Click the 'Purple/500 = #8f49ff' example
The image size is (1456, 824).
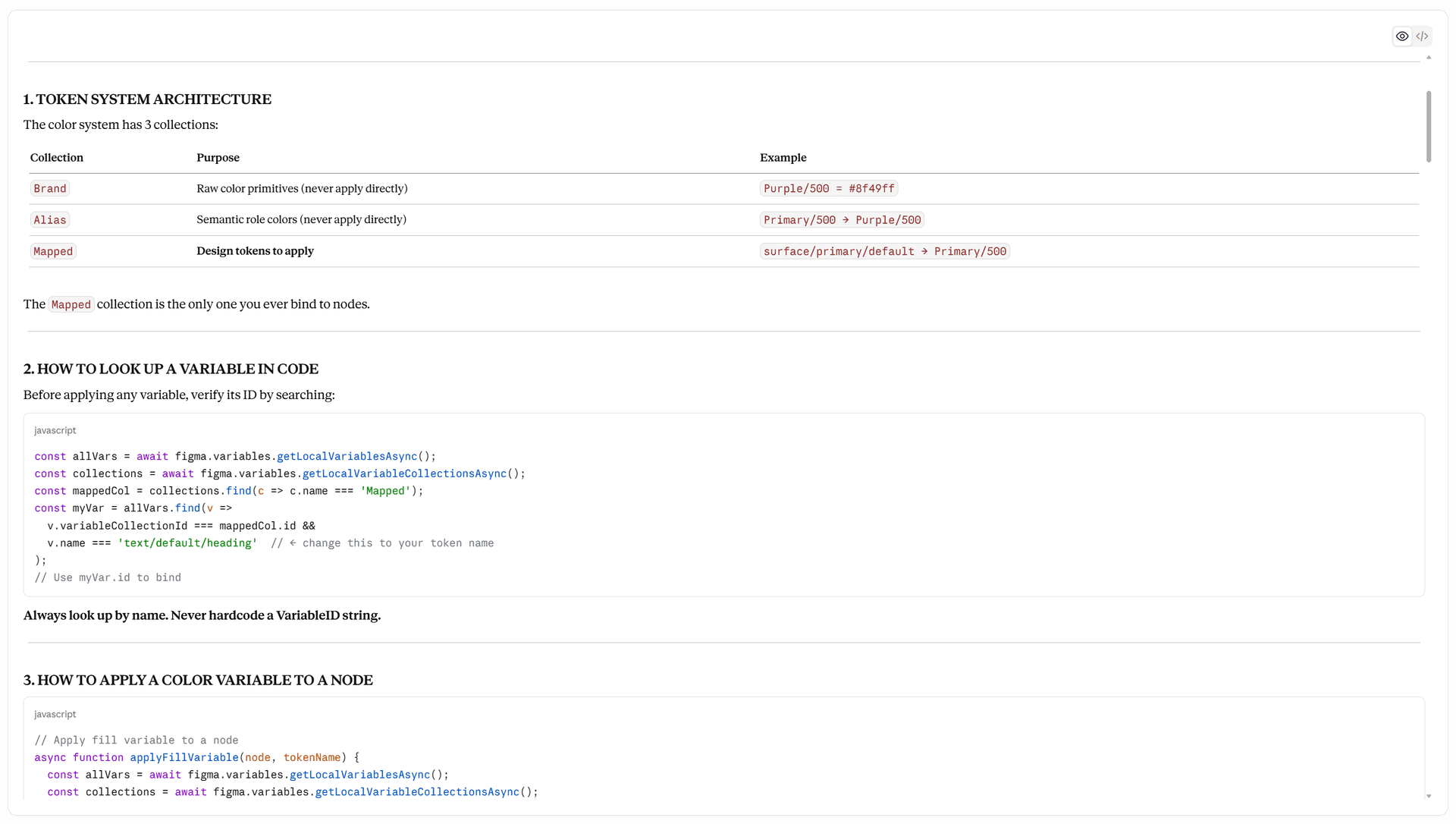pyautogui.click(x=829, y=189)
